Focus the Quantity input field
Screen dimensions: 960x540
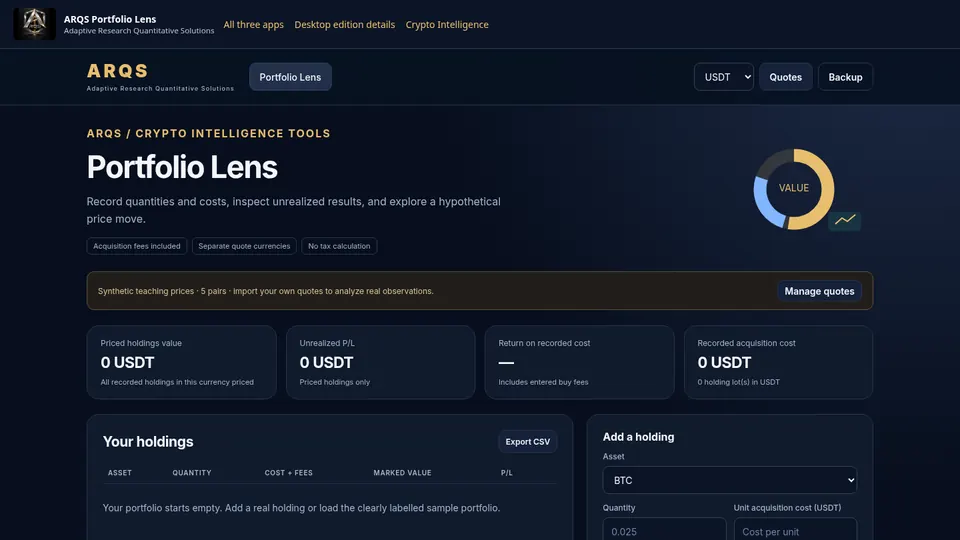[664, 531]
